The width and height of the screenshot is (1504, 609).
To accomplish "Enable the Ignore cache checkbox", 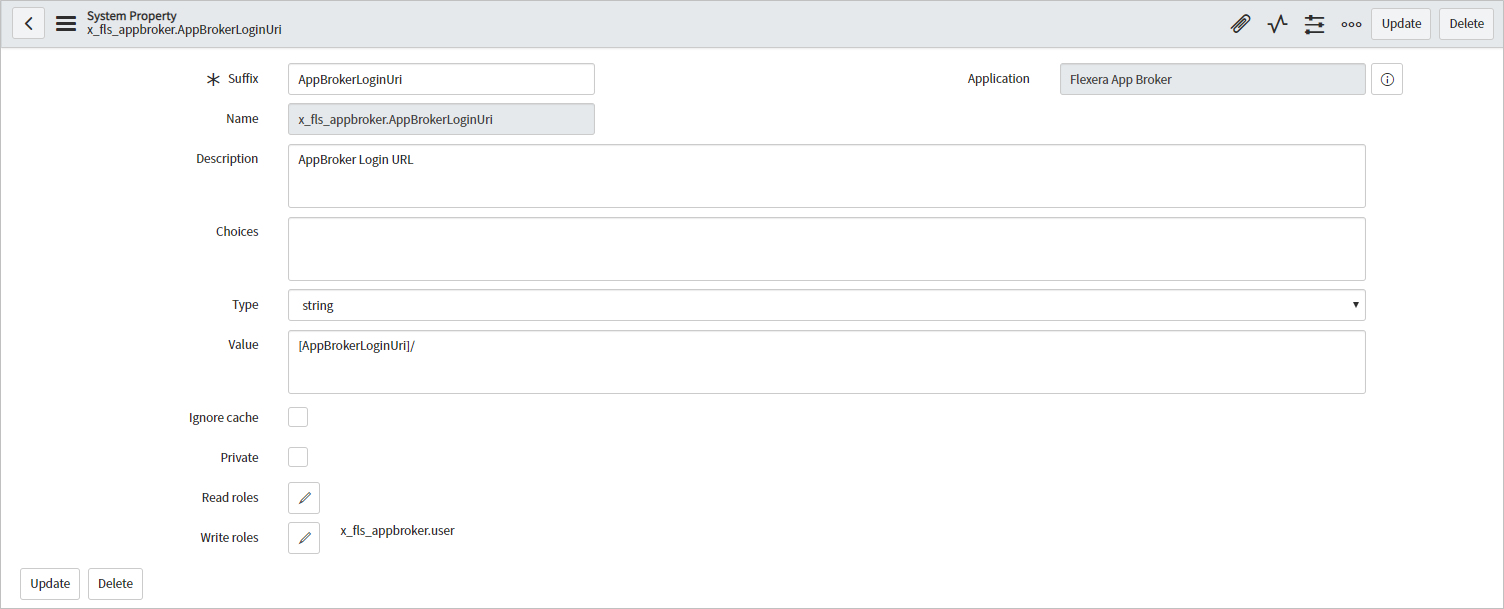I will pyautogui.click(x=297, y=417).
